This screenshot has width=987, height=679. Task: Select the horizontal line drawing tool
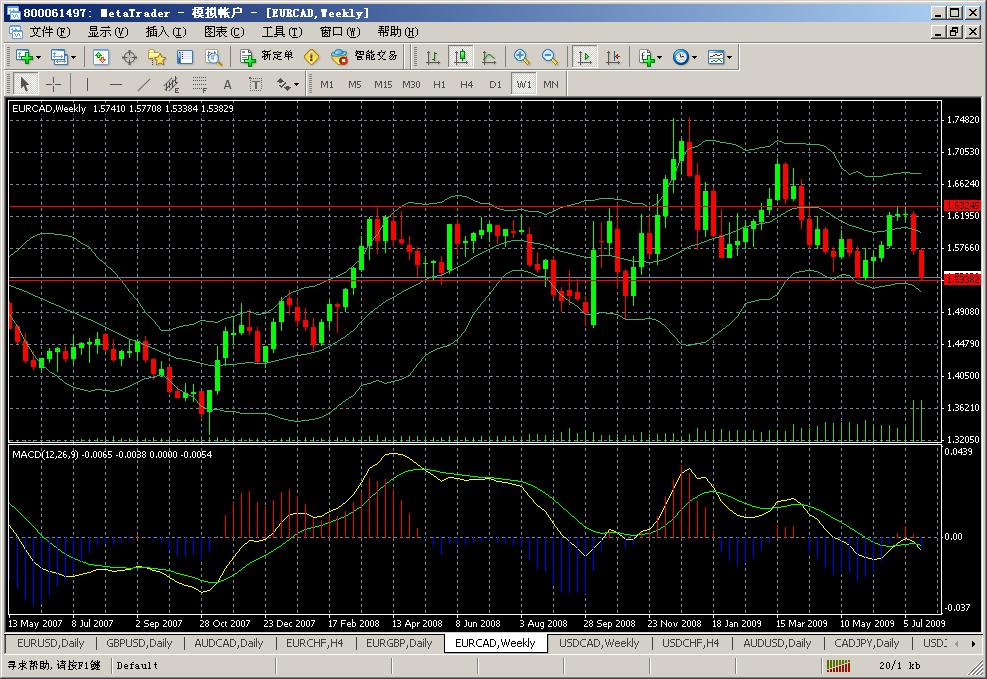tap(116, 85)
